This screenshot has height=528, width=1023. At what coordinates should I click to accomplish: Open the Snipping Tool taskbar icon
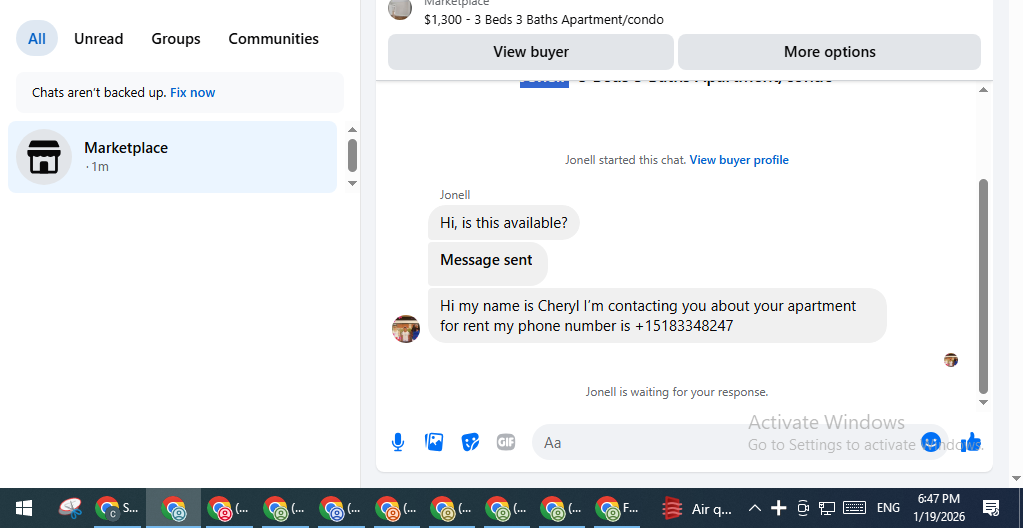click(70, 508)
